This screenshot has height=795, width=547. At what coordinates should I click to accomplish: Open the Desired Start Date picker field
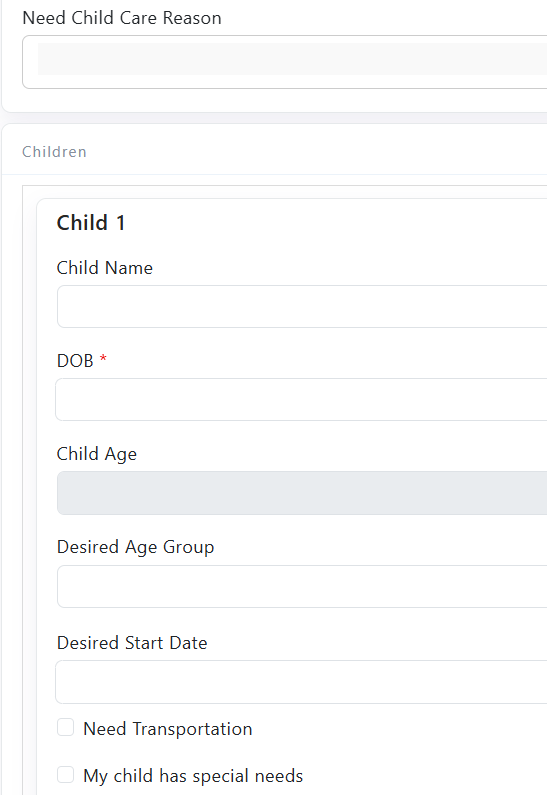click(x=301, y=681)
